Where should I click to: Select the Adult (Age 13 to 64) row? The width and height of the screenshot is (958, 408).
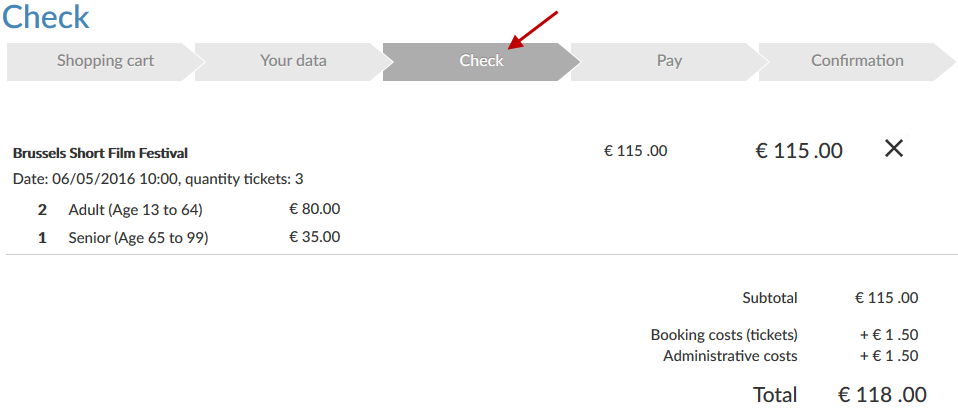click(135, 210)
